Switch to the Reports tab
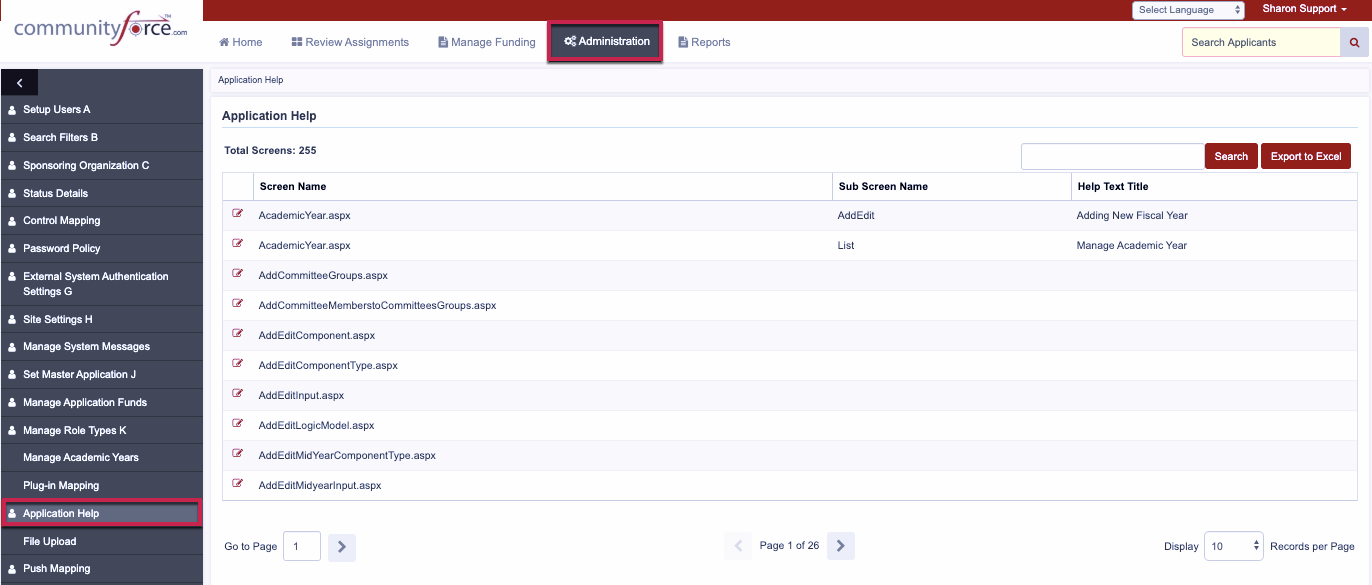The height and width of the screenshot is (585, 1372). (704, 42)
